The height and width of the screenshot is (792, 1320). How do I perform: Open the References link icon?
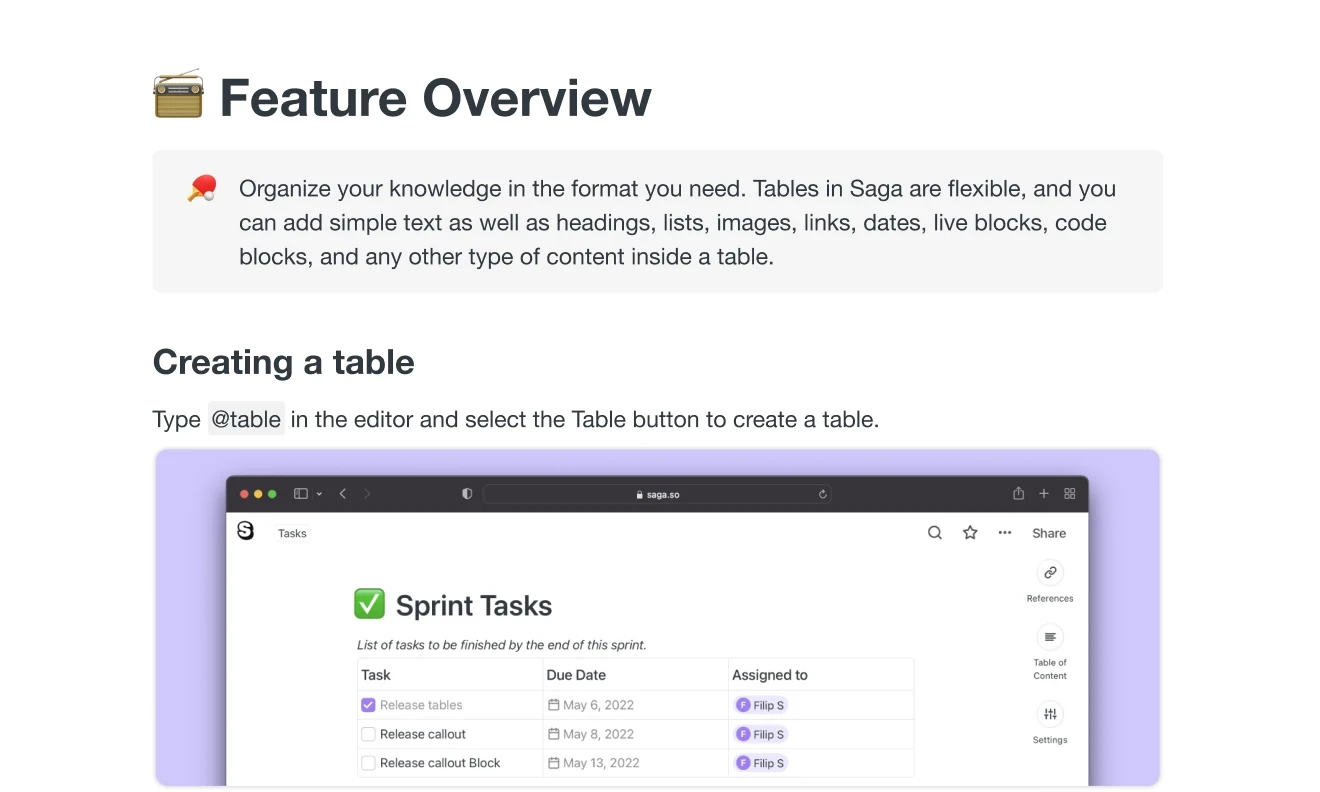[x=1050, y=573]
